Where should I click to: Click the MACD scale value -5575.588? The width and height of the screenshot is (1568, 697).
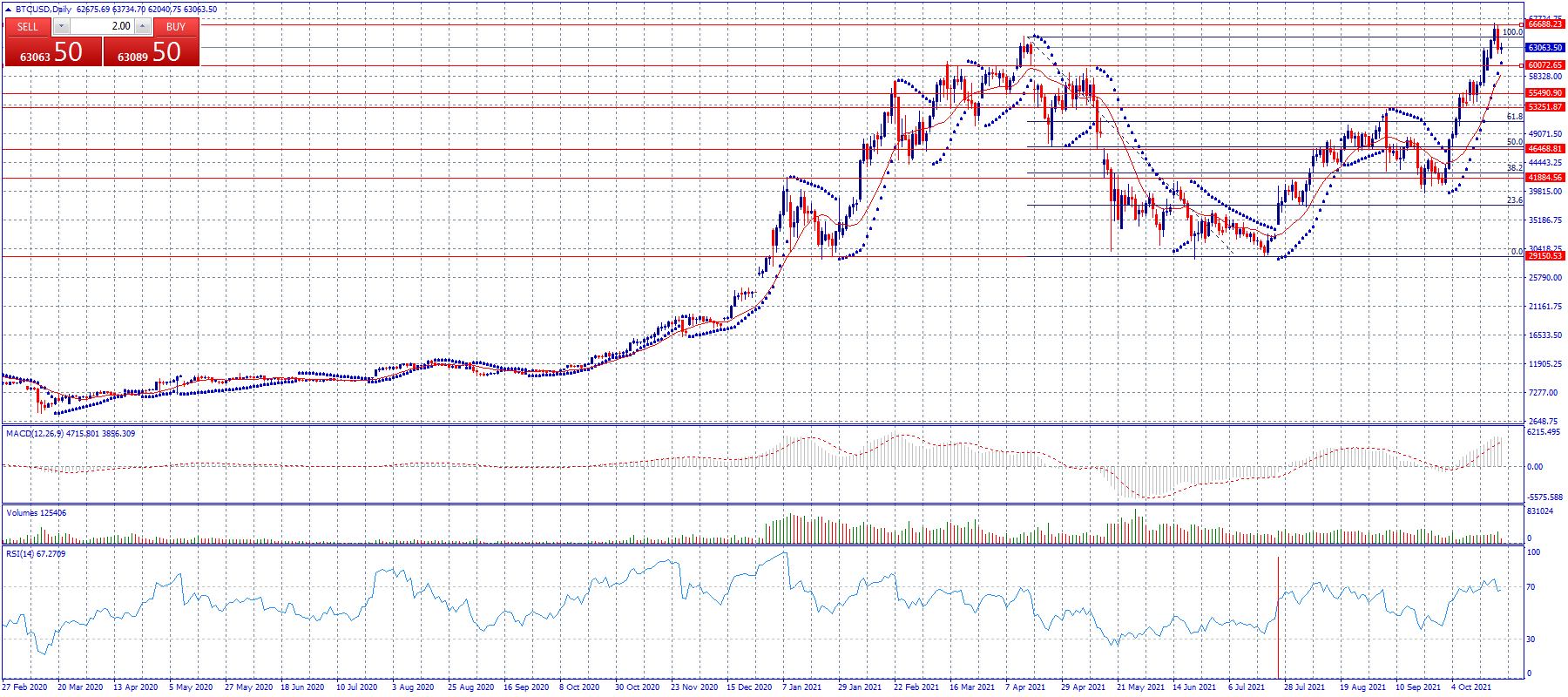coord(1544,497)
